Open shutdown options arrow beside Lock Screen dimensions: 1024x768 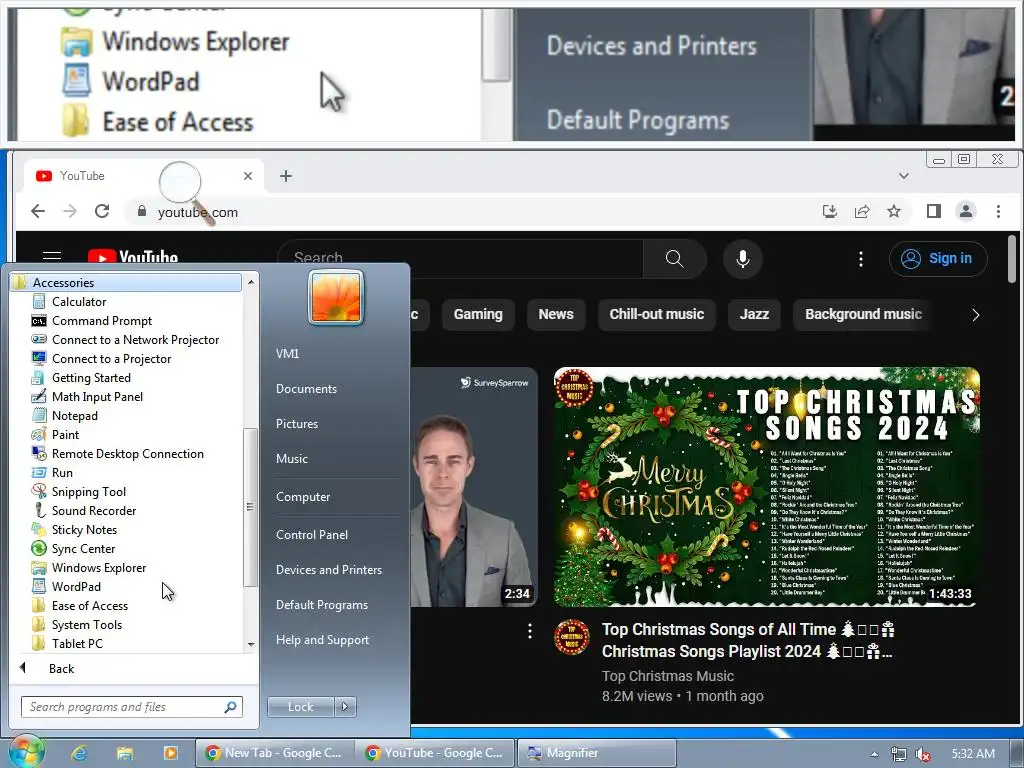click(345, 707)
